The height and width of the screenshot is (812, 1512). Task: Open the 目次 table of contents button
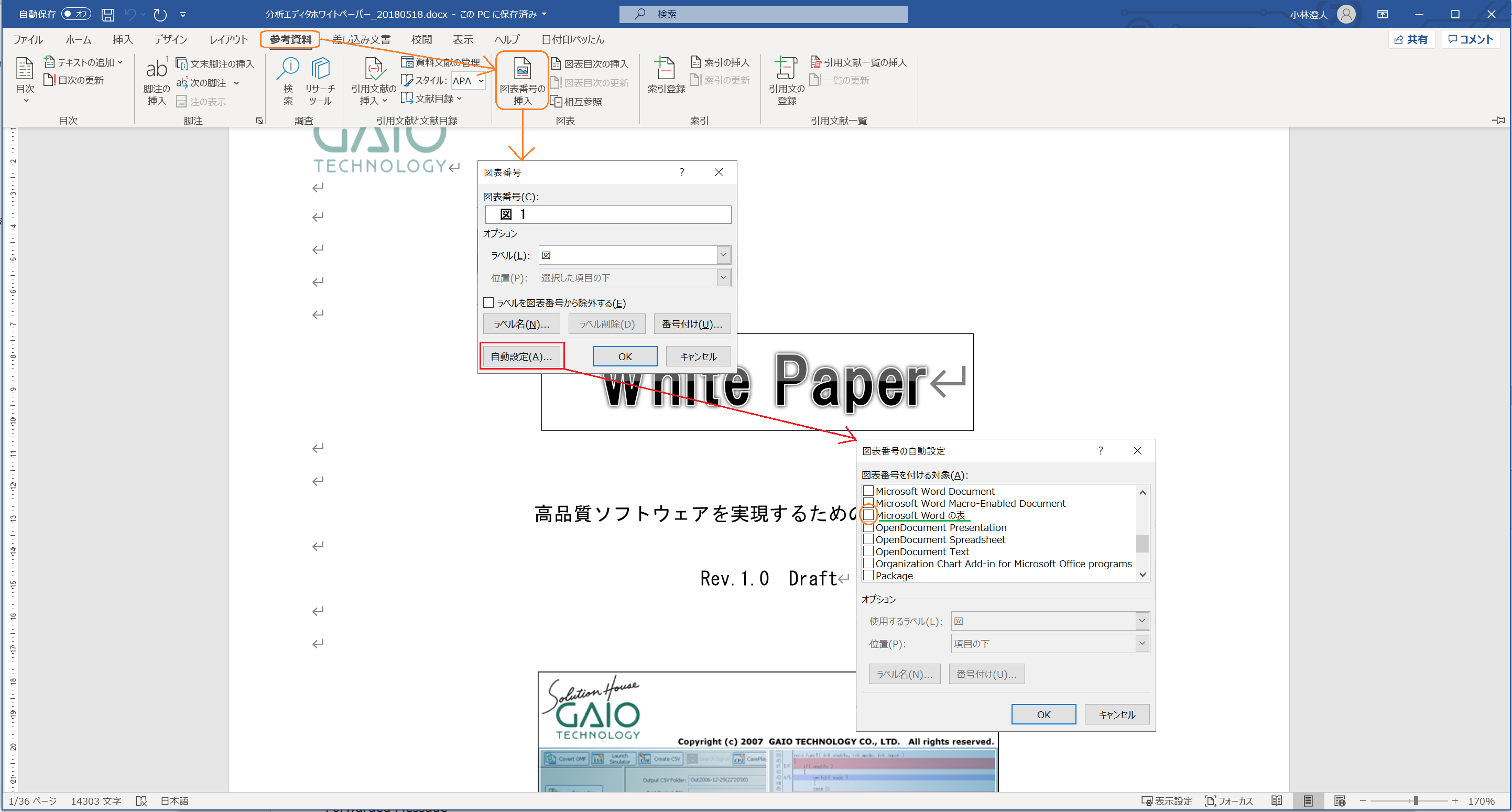click(25, 81)
